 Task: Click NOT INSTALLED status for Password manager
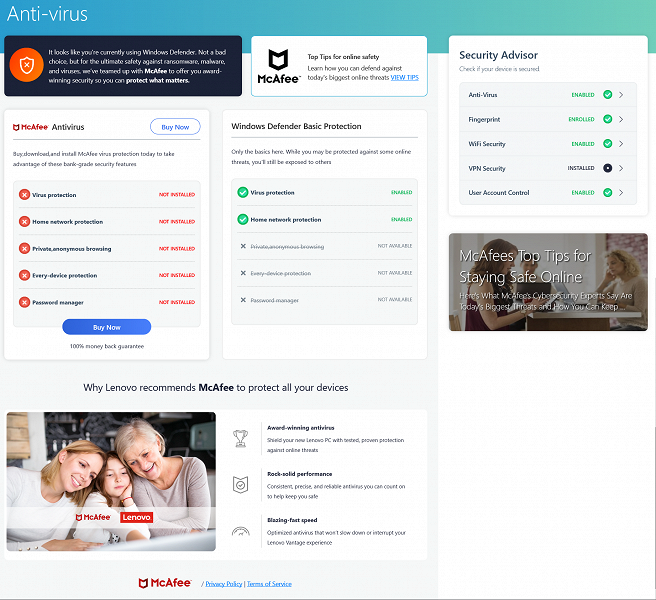pyautogui.click(x=177, y=302)
